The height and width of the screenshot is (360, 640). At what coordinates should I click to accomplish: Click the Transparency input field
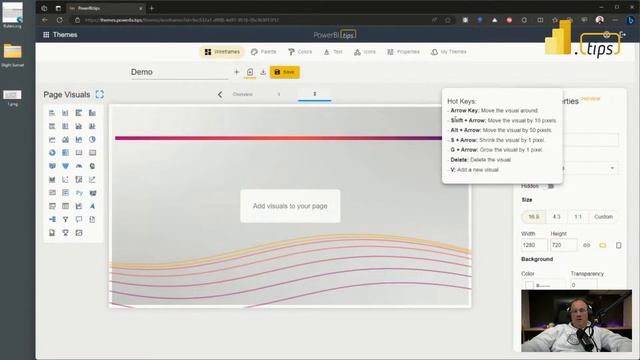[x=584, y=285]
